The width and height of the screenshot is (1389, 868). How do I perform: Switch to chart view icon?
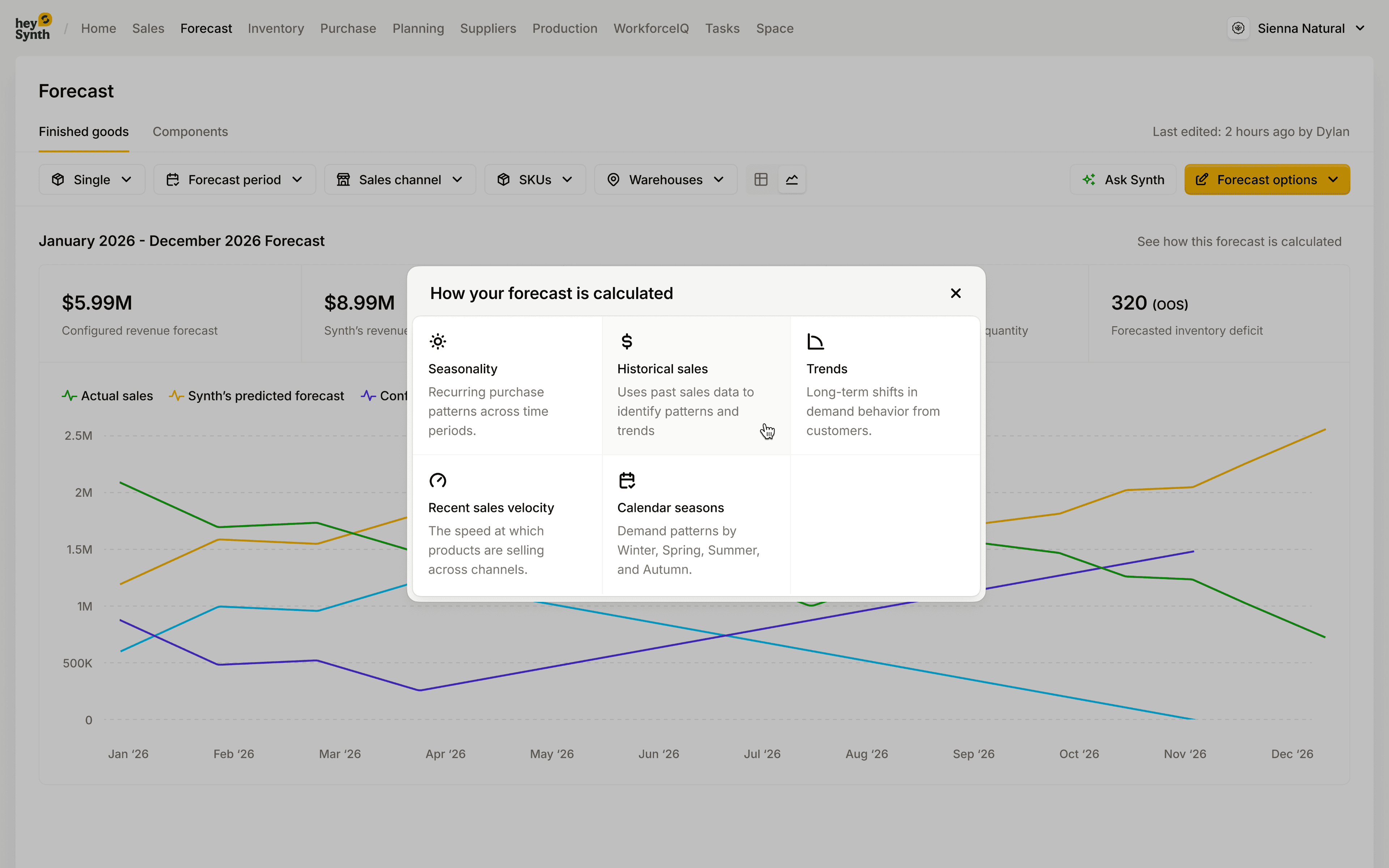pos(792,180)
